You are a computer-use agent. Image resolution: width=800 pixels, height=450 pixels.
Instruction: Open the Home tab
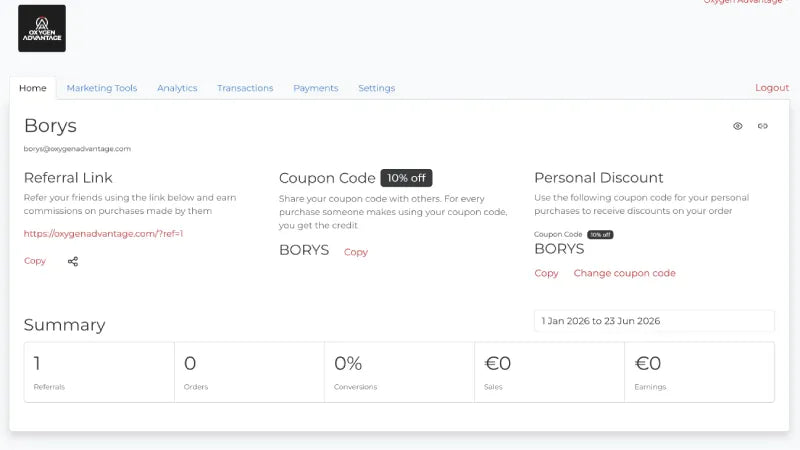33,88
